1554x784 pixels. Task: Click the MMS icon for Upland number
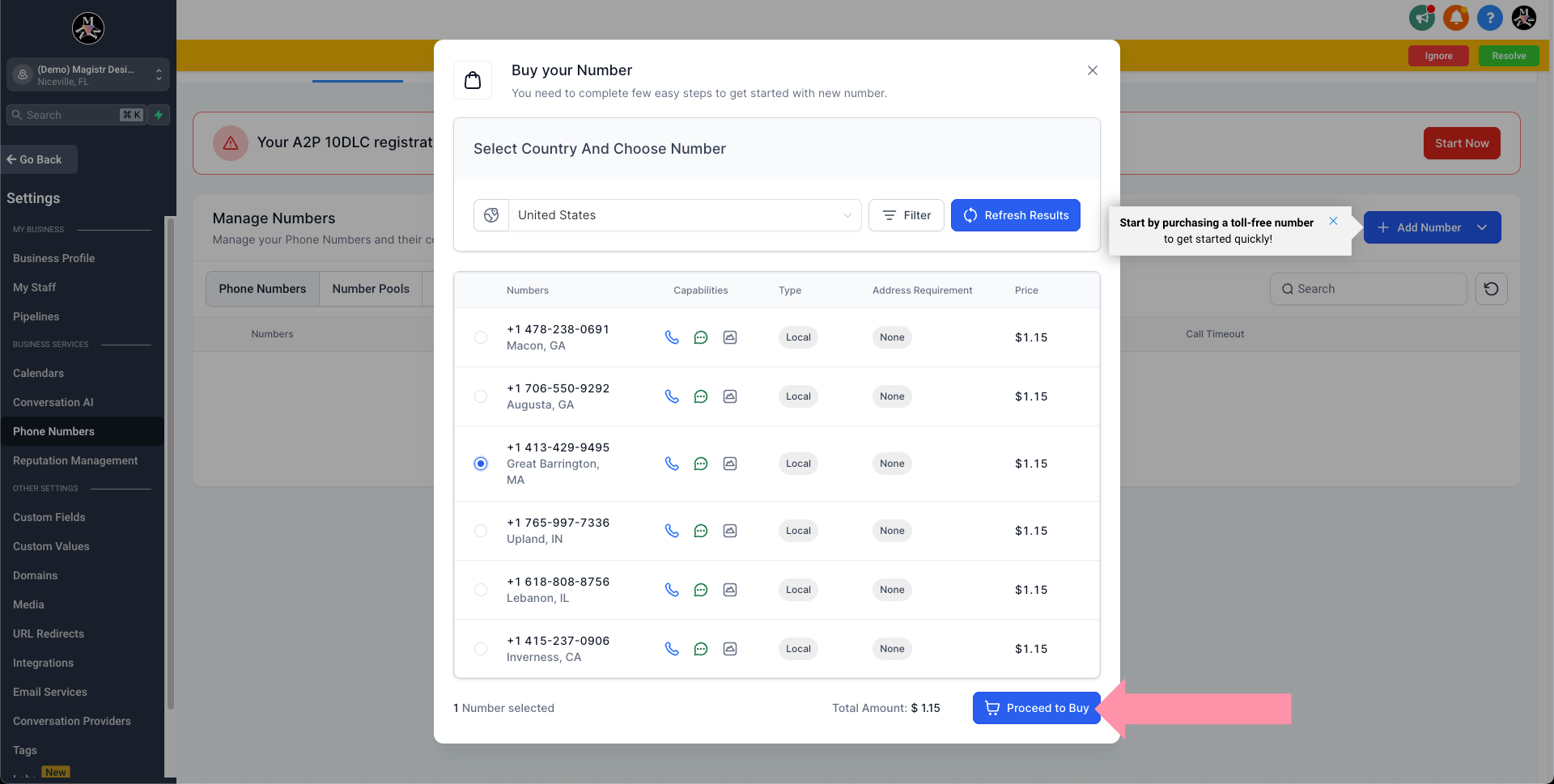730,531
